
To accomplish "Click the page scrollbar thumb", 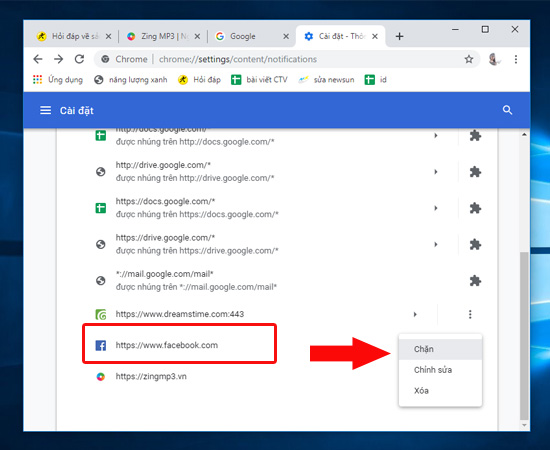I will tap(524, 335).
